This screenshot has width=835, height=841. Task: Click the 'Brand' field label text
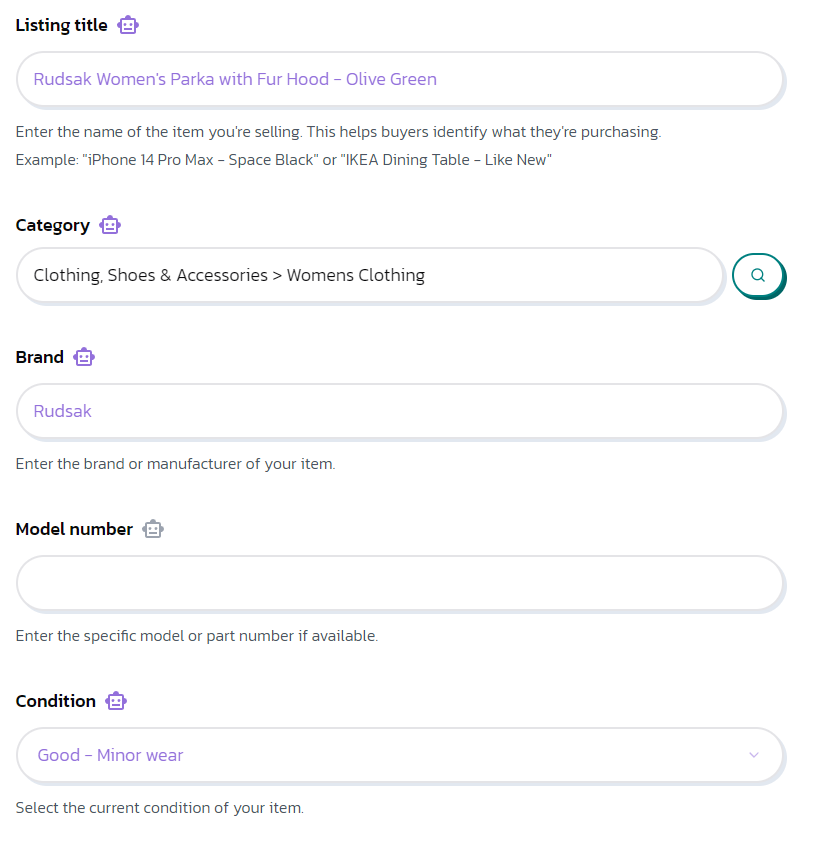coord(39,357)
